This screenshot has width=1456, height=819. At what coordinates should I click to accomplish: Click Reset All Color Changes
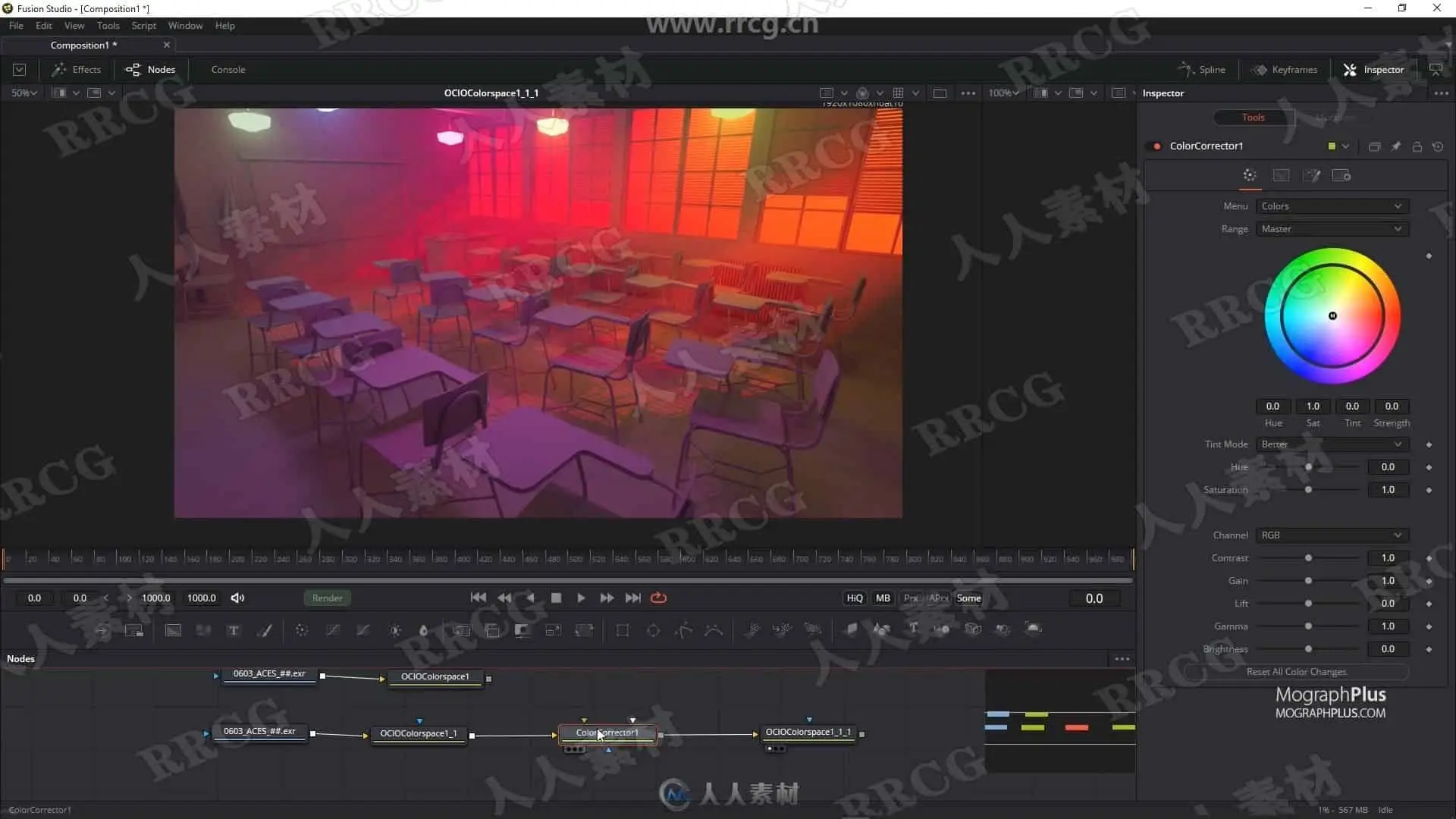click(1296, 672)
